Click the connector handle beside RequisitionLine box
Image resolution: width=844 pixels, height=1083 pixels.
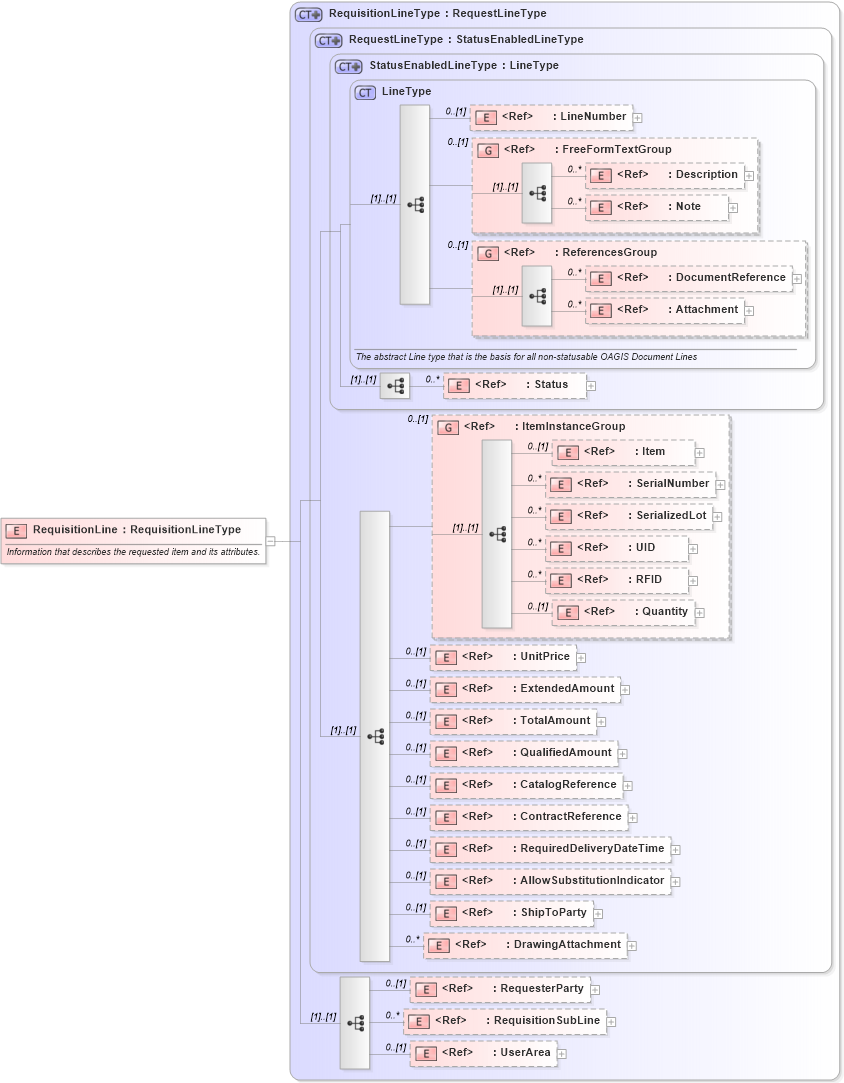[268, 541]
